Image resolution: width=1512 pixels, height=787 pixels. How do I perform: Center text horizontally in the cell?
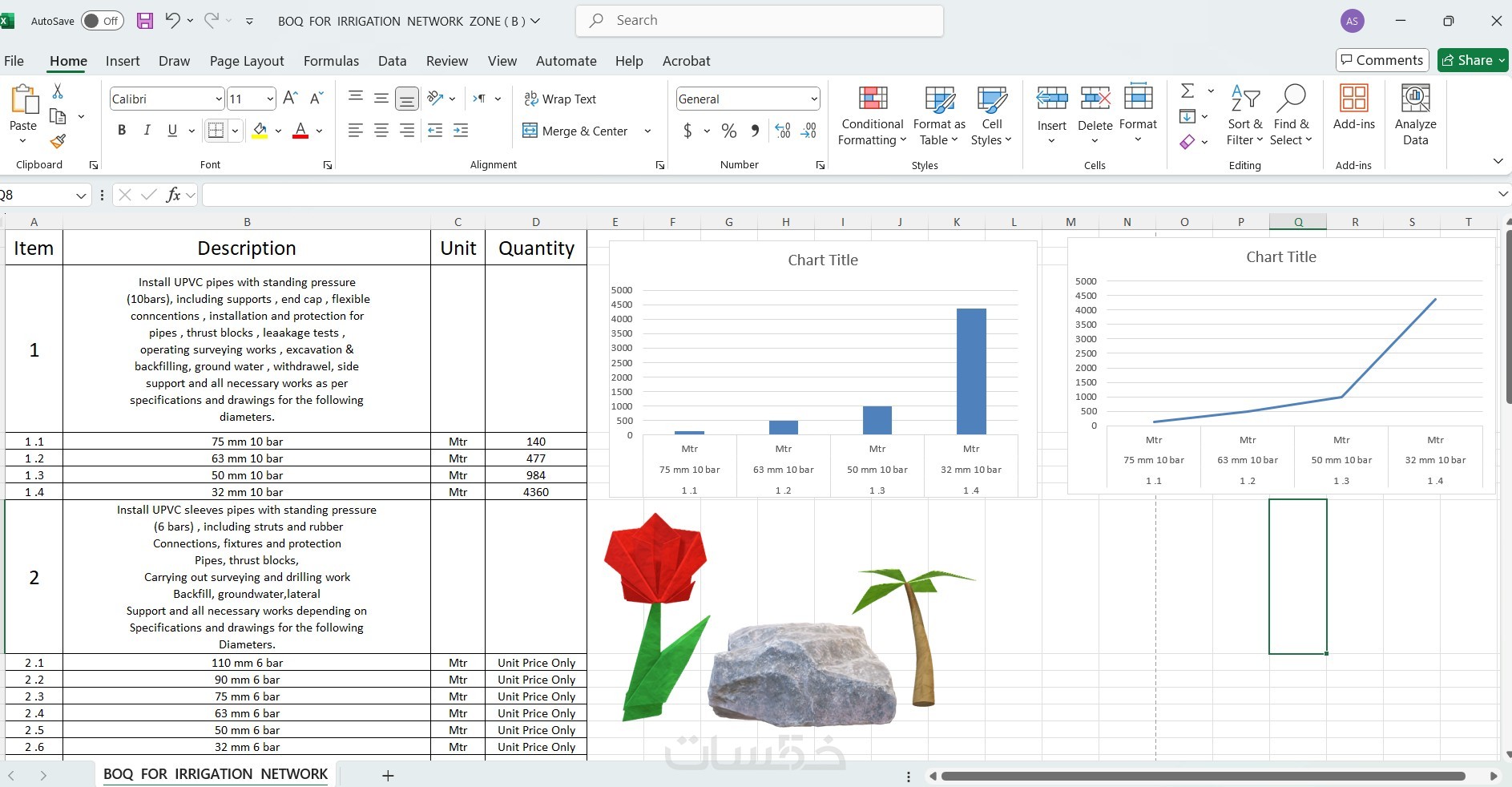[x=381, y=131]
